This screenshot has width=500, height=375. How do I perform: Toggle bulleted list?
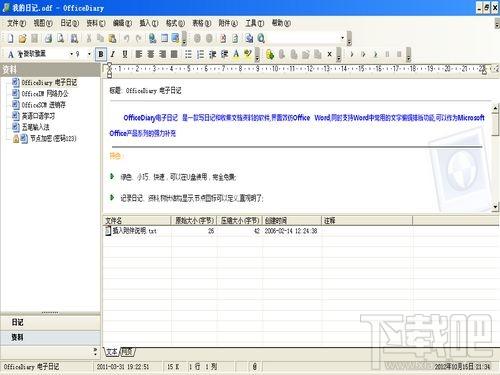(x=188, y=54)
